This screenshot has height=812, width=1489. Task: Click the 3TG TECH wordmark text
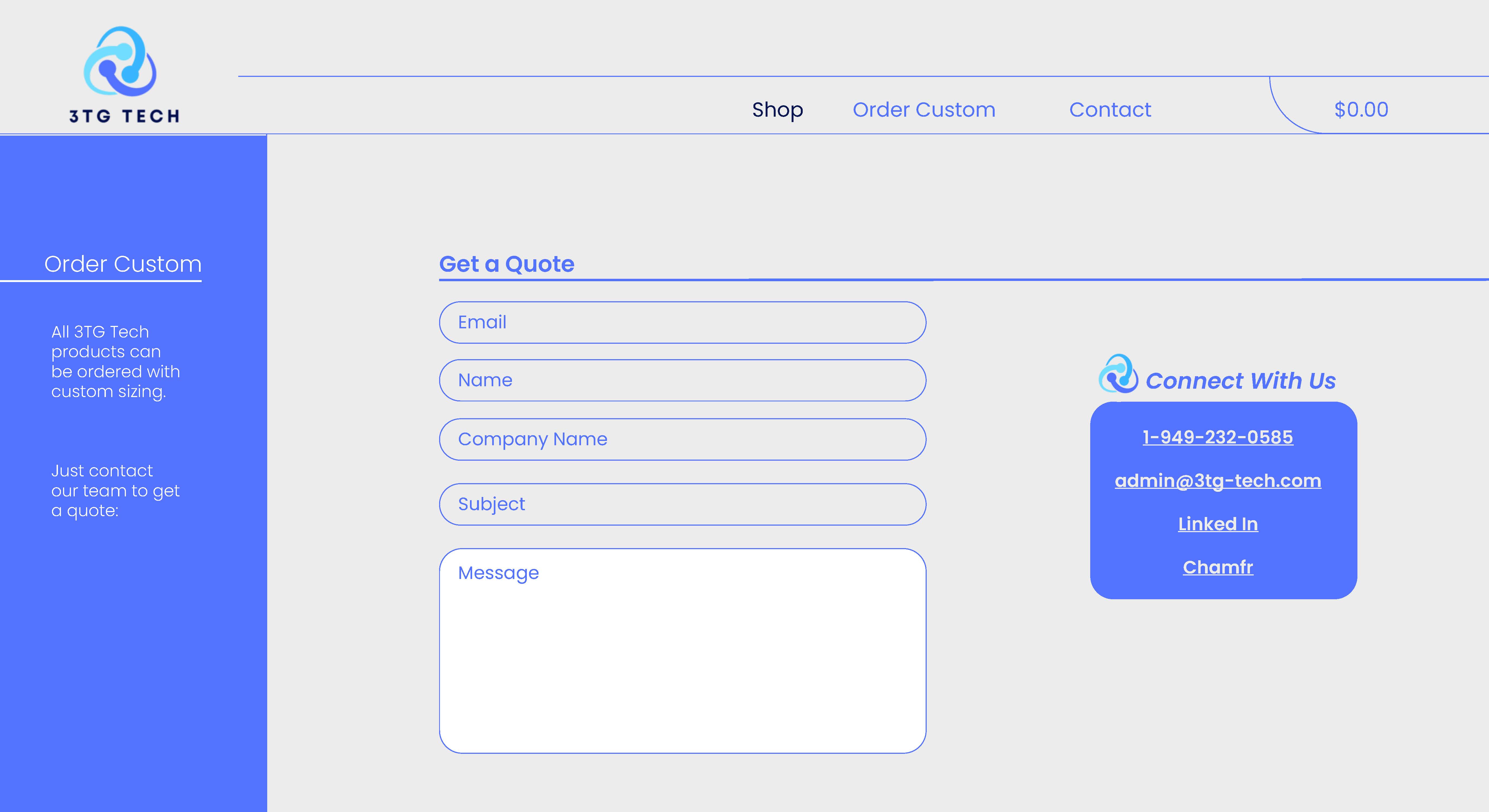(124, 116)
